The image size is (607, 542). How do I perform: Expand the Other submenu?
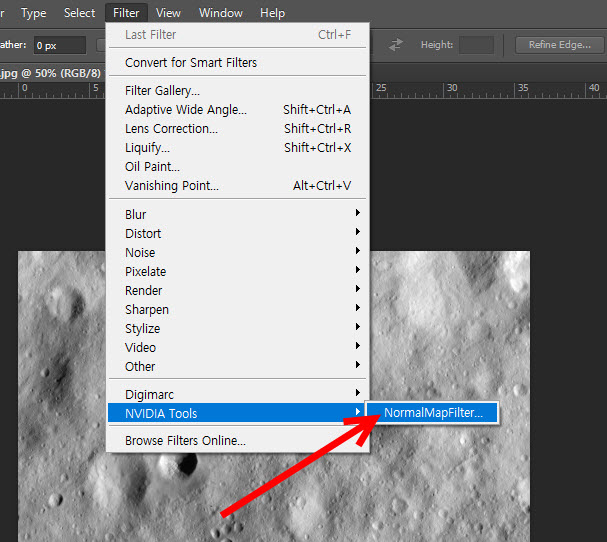coord(237,366)
